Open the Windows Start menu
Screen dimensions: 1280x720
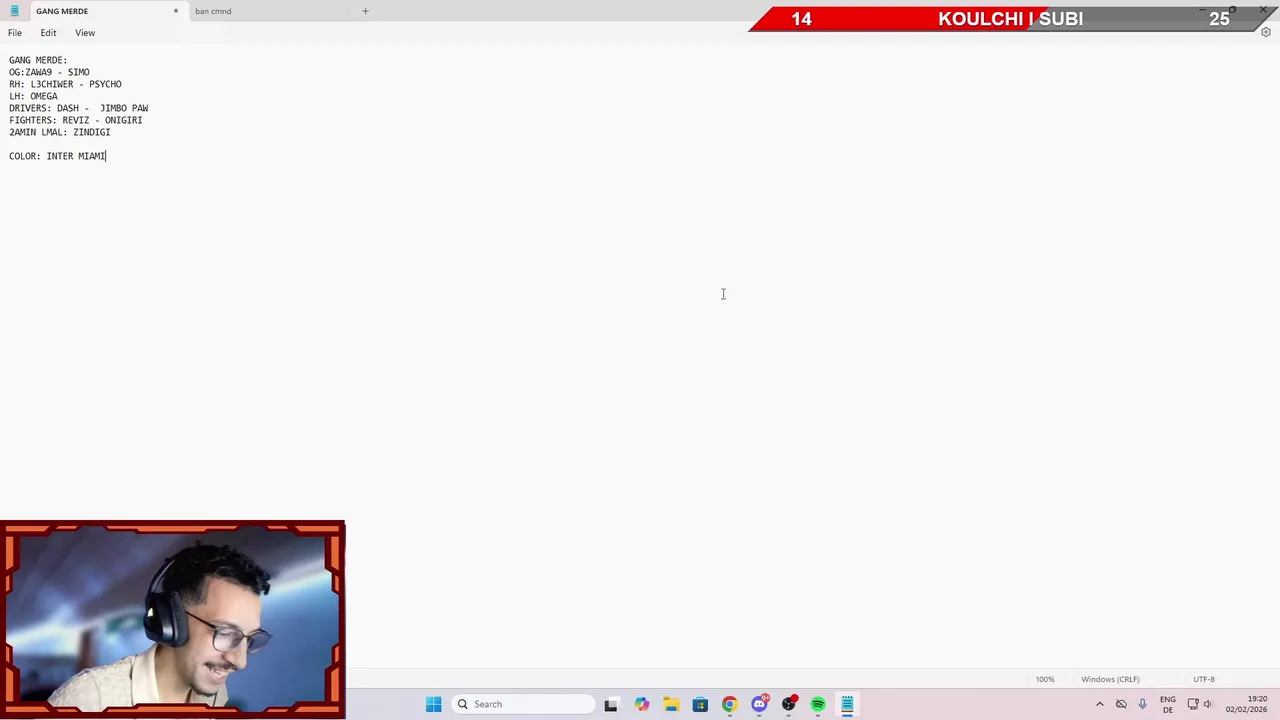click(x=433, y=704)
